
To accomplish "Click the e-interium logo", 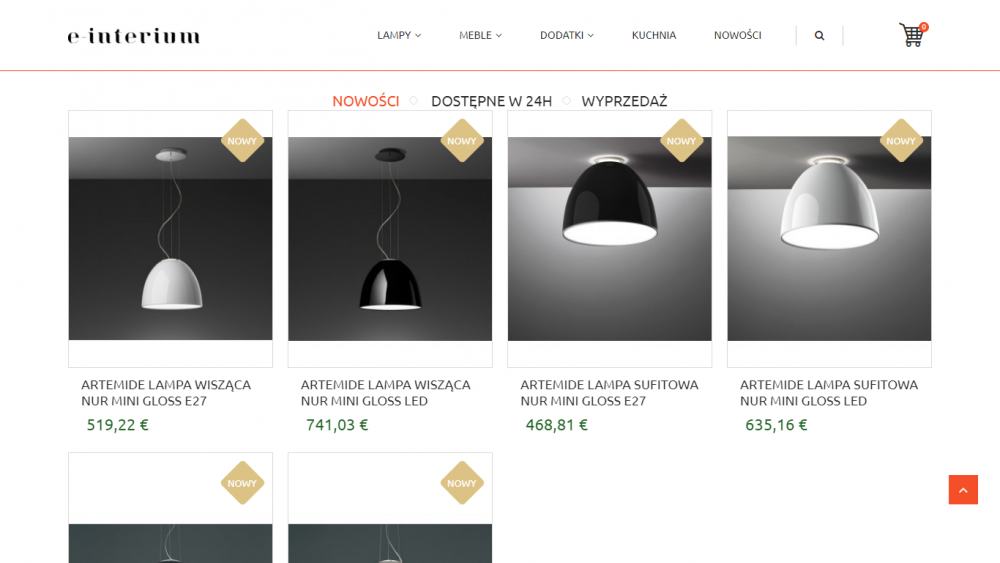I will coord(134,36).
